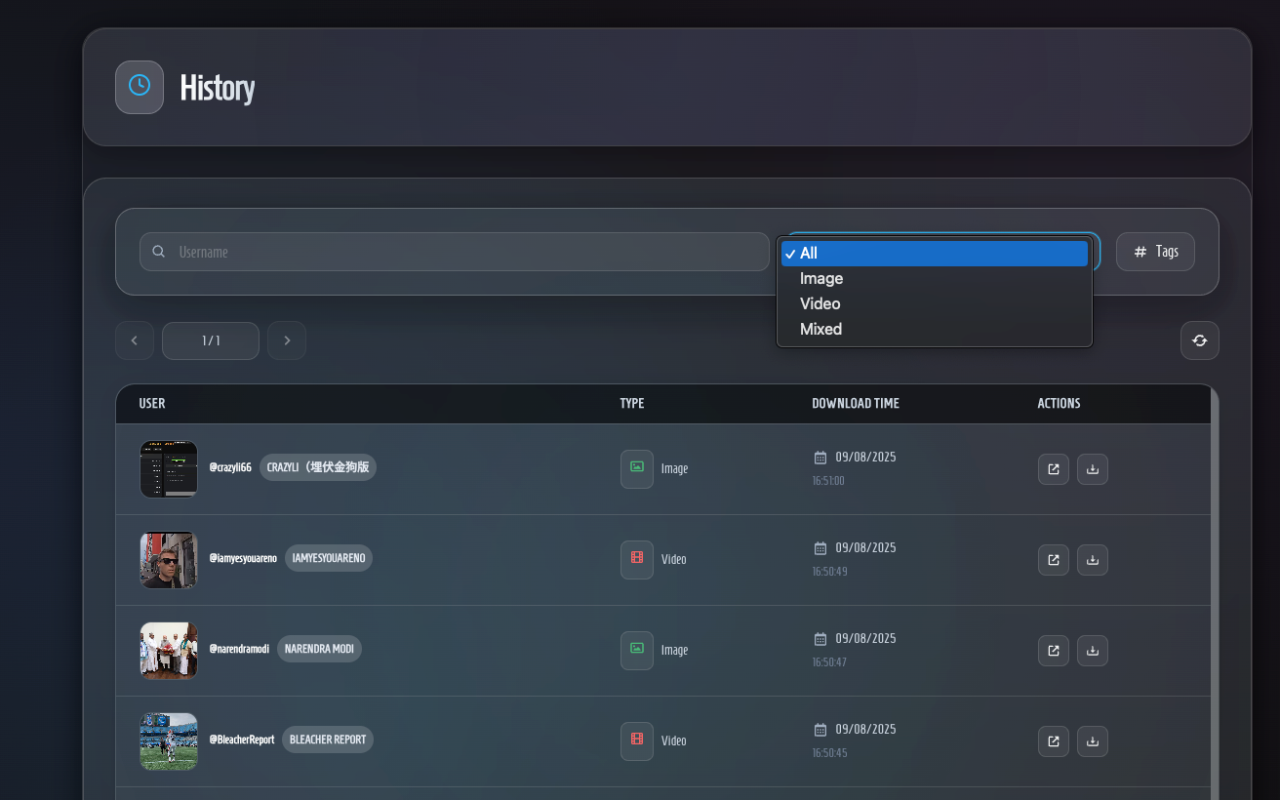Choose Video from the type dropdown
Image resolution: width=1280 pixels, height=800 pixels.
pos(934,304)
